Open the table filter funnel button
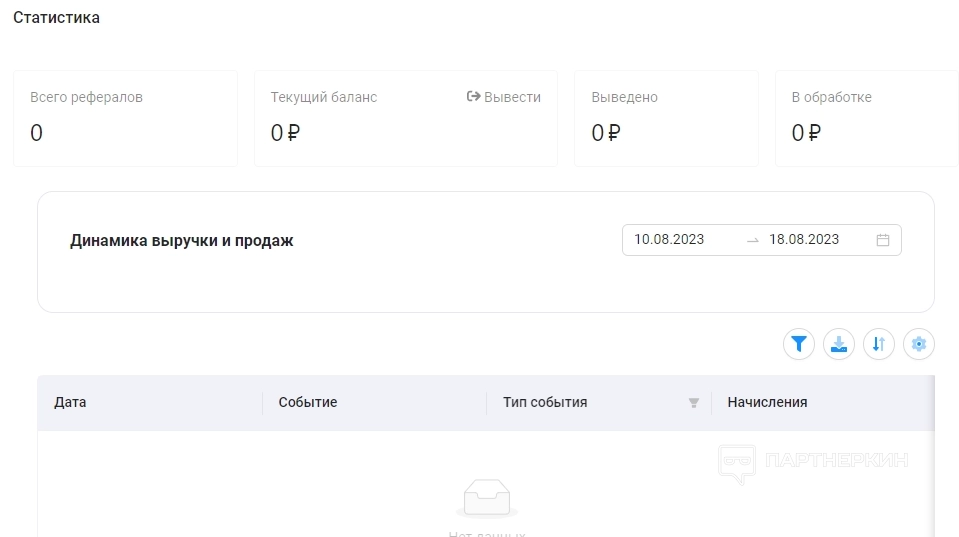Screen dimensions: 959x537 click(x=799, y=345)
